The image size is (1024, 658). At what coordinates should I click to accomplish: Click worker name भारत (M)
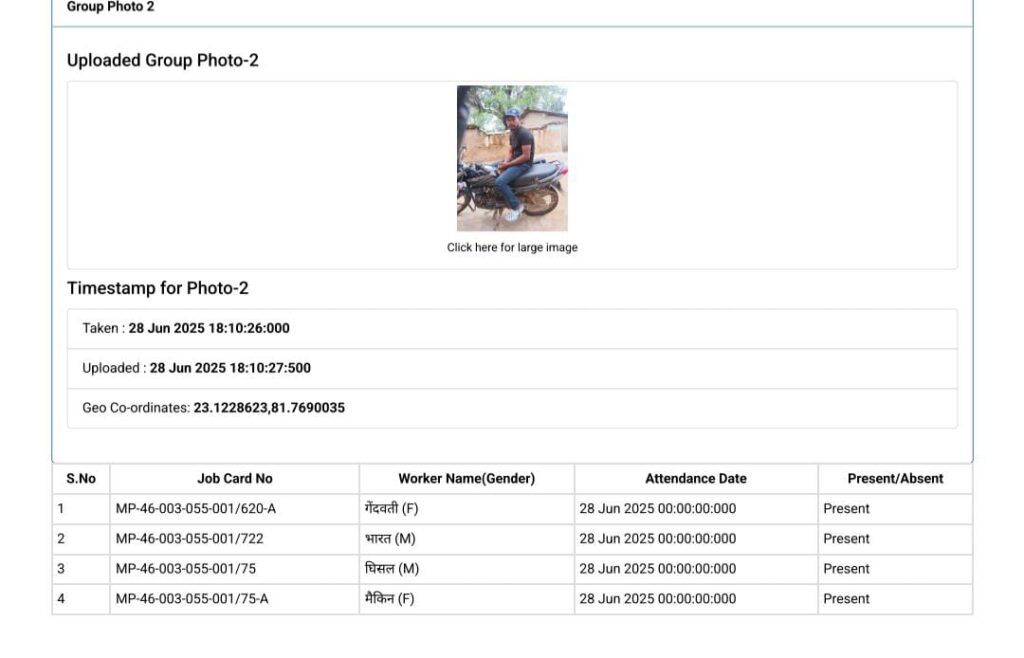[390, 539]
